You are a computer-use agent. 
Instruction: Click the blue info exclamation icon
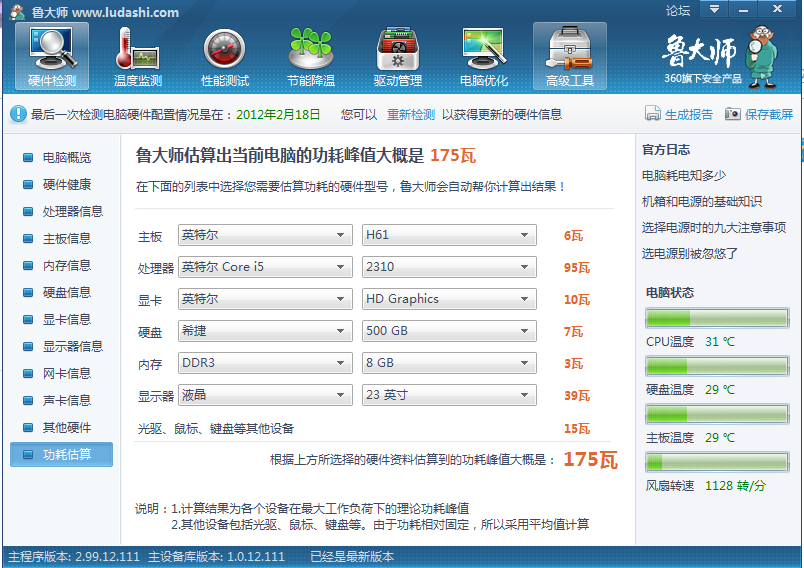(18, 114)
